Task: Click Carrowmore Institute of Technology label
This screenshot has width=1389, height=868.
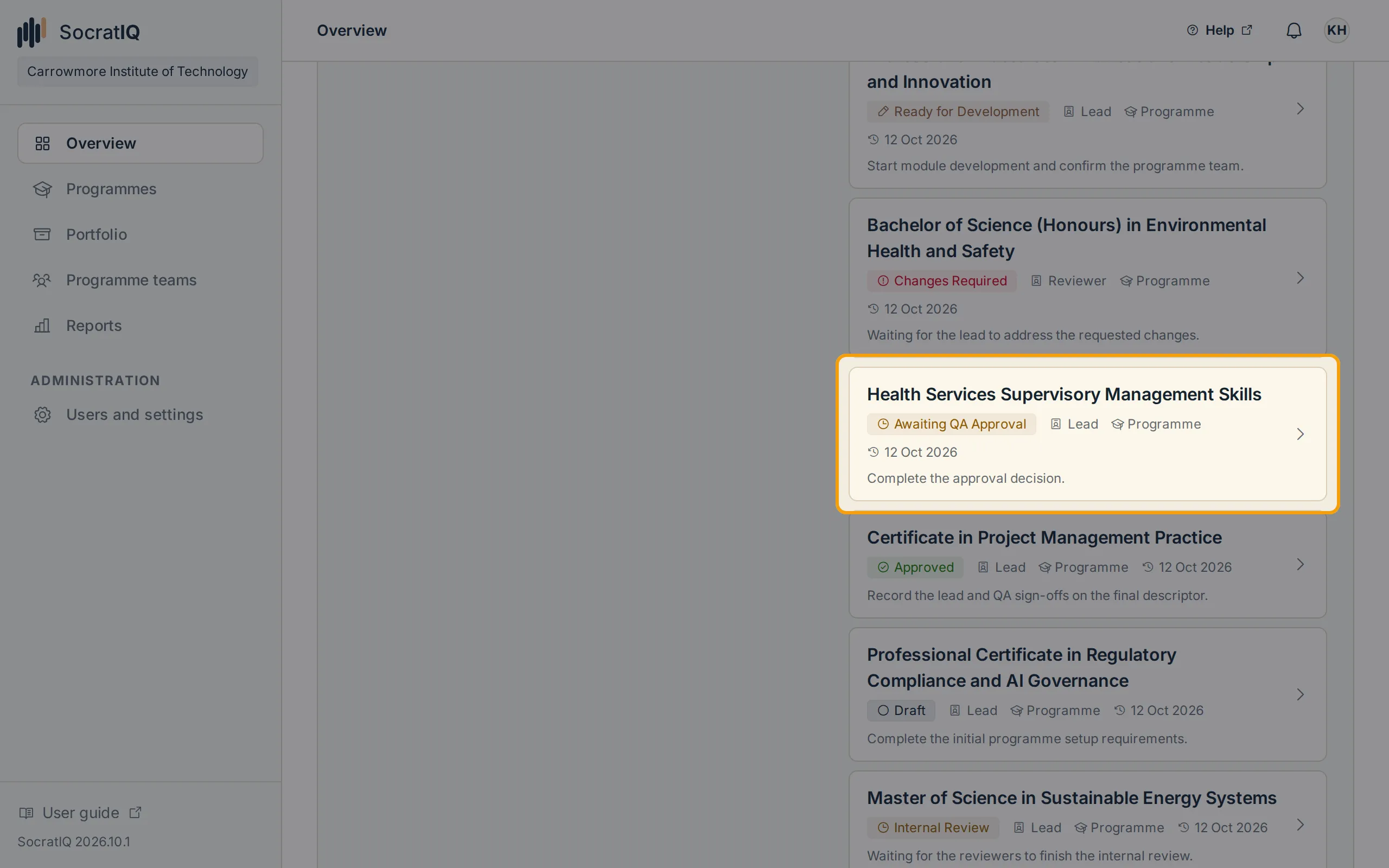Action: coord(137,71)
